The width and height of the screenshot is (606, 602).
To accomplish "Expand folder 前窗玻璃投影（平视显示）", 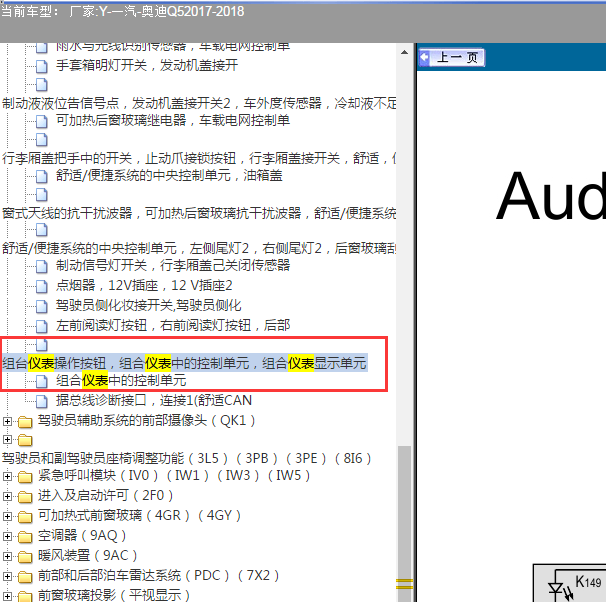I will (7, 595).
